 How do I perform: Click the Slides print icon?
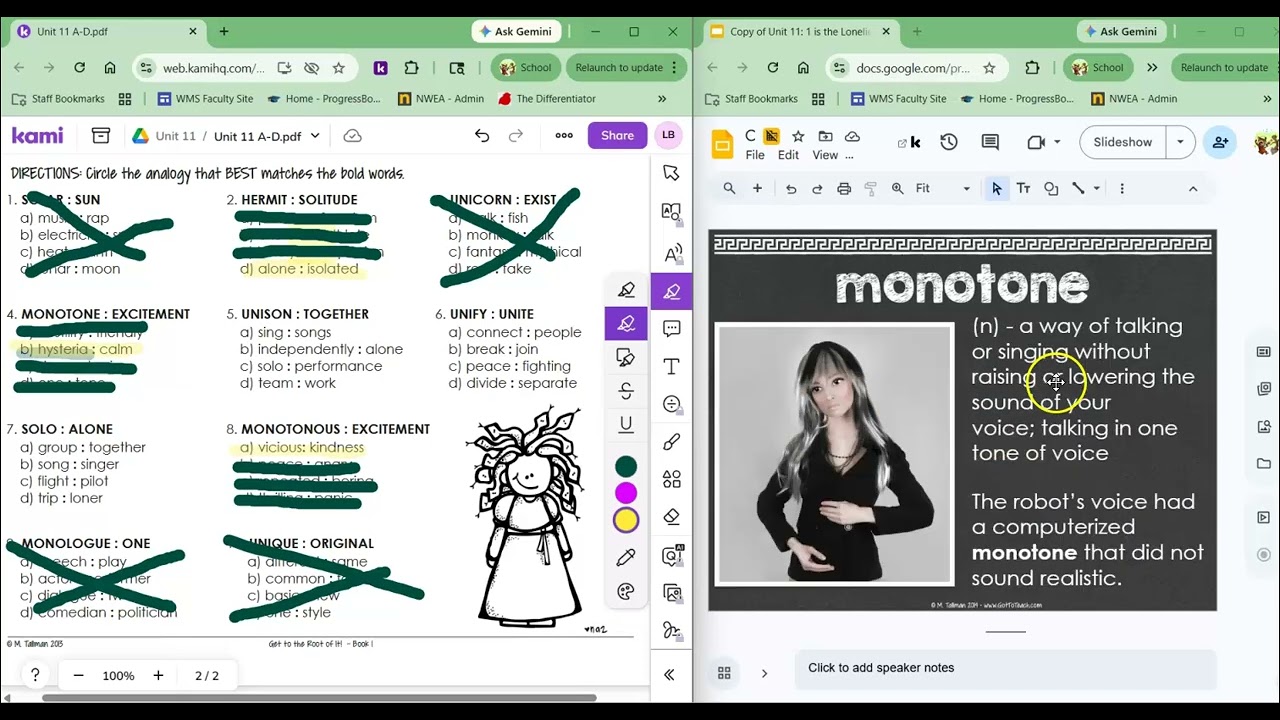(x=844, y=188)
